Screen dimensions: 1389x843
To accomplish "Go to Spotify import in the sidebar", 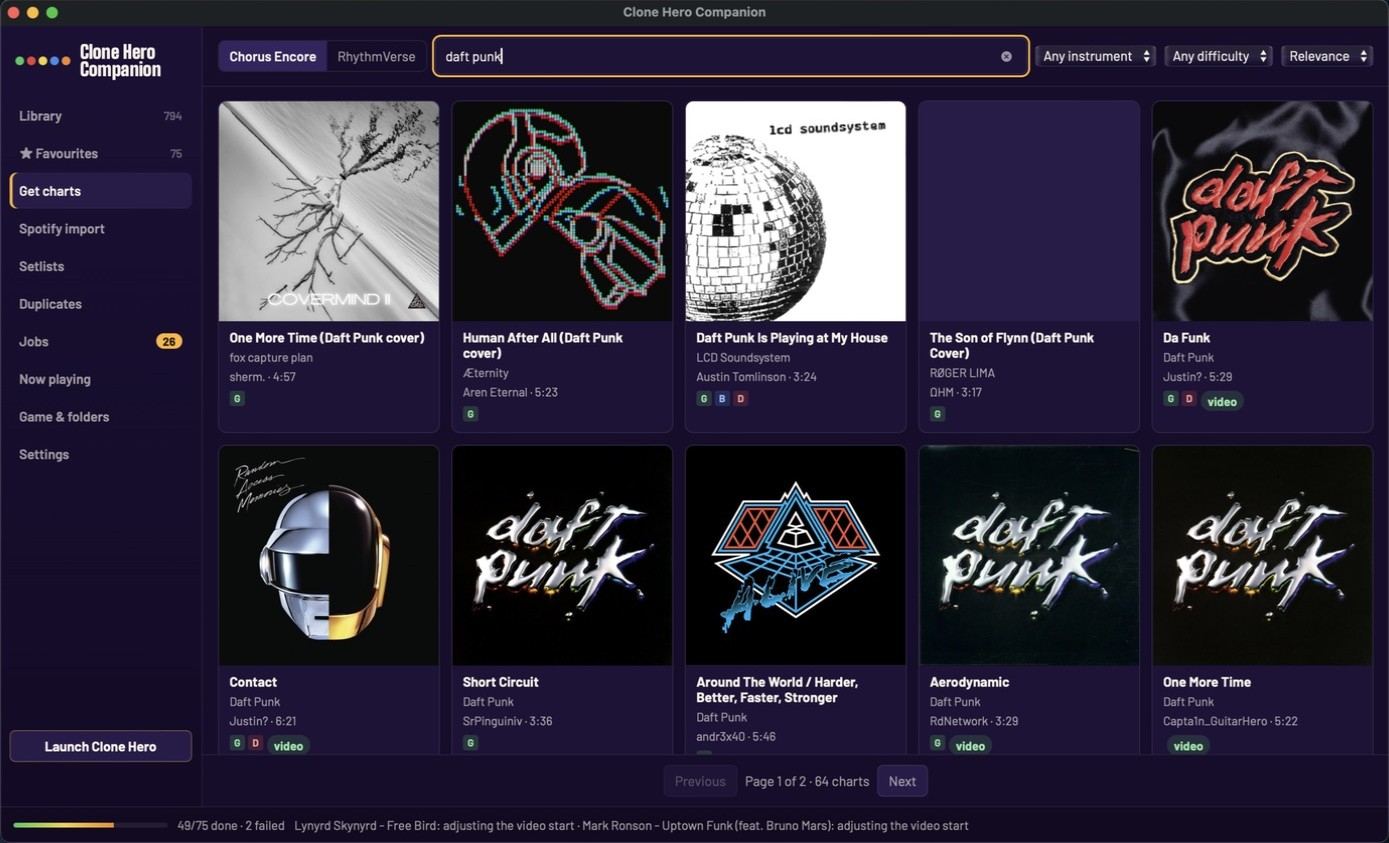I will pyautogui.click(x=100, y=229).
